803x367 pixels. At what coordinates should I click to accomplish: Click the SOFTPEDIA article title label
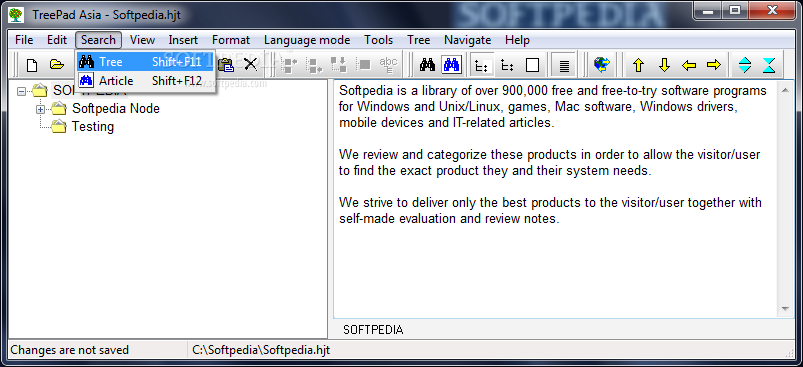[x=373, y=330]
